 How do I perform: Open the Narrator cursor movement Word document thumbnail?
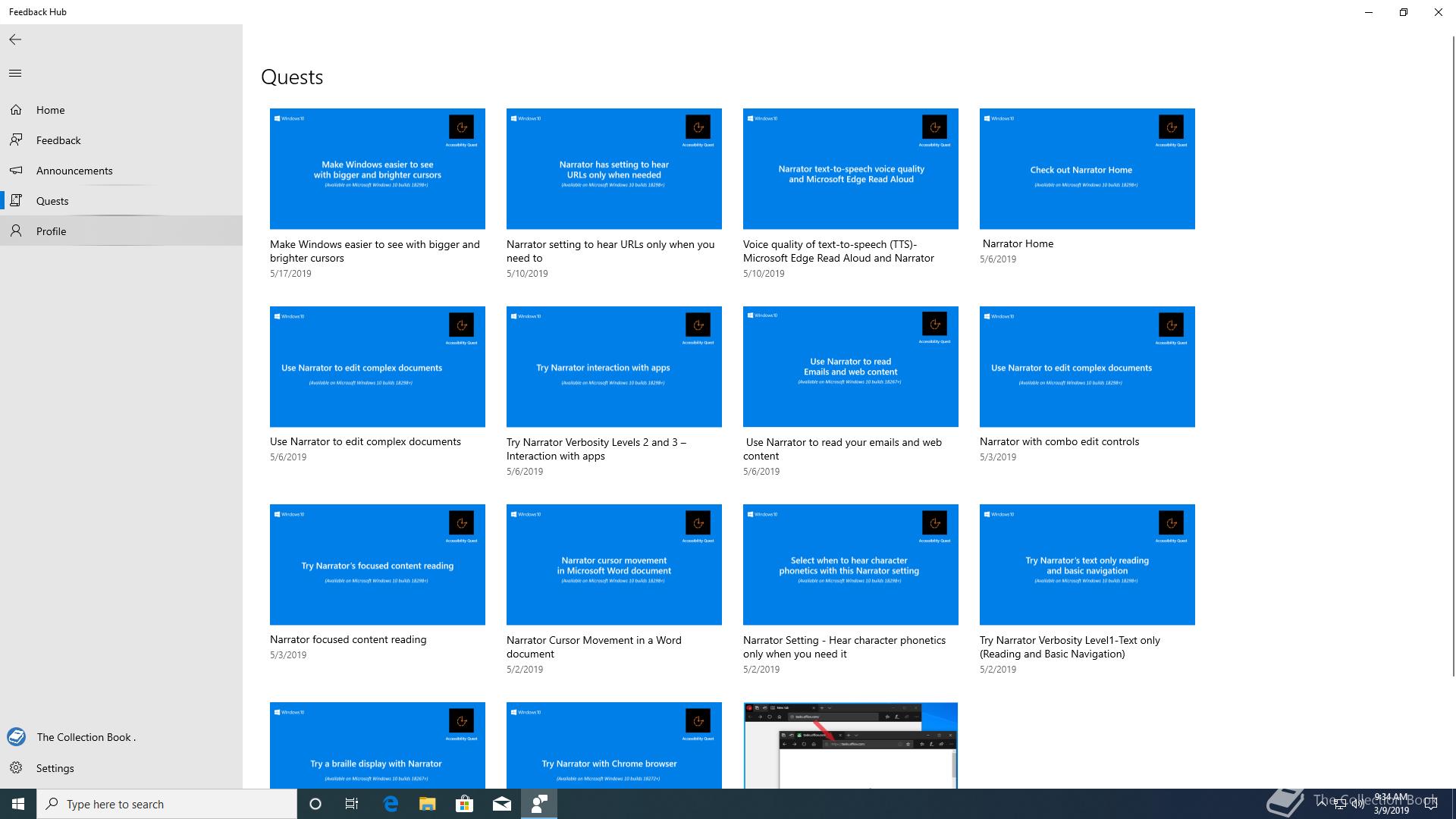614,564
